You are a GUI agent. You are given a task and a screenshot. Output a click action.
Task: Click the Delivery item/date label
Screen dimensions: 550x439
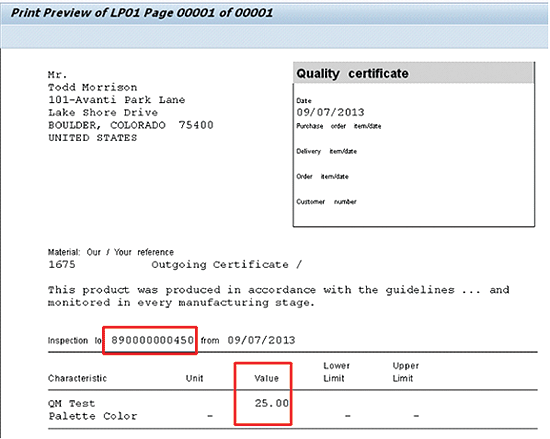[x=327, y=151]
